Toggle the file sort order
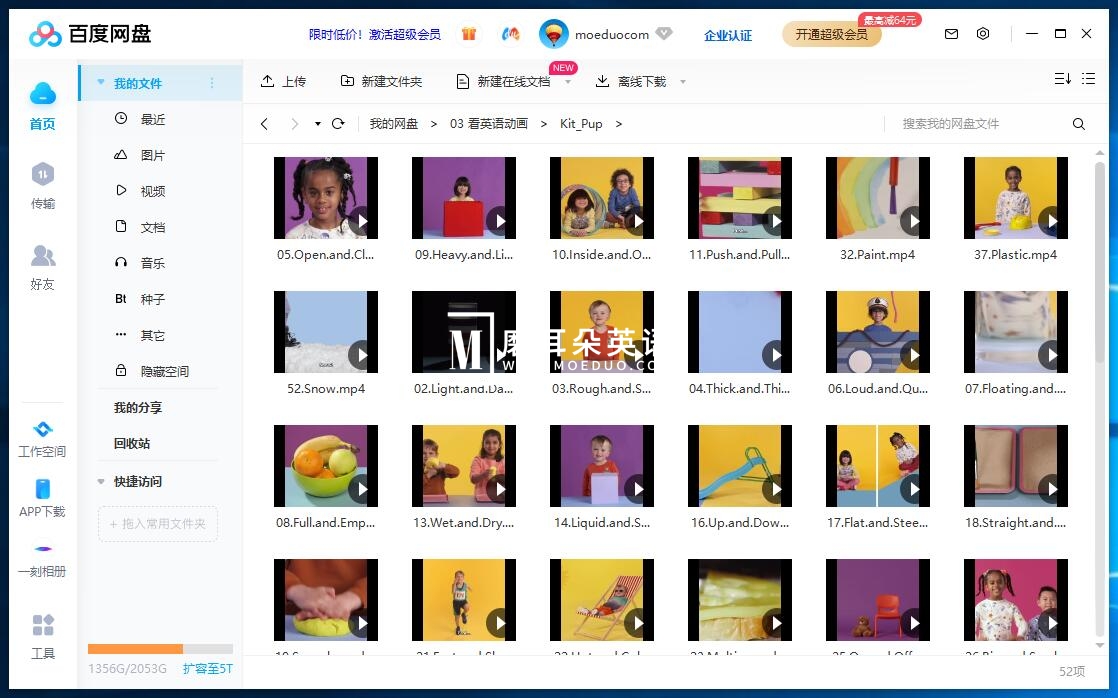Viewport: 1118px width, 698px height. (x=1062, y=79)
